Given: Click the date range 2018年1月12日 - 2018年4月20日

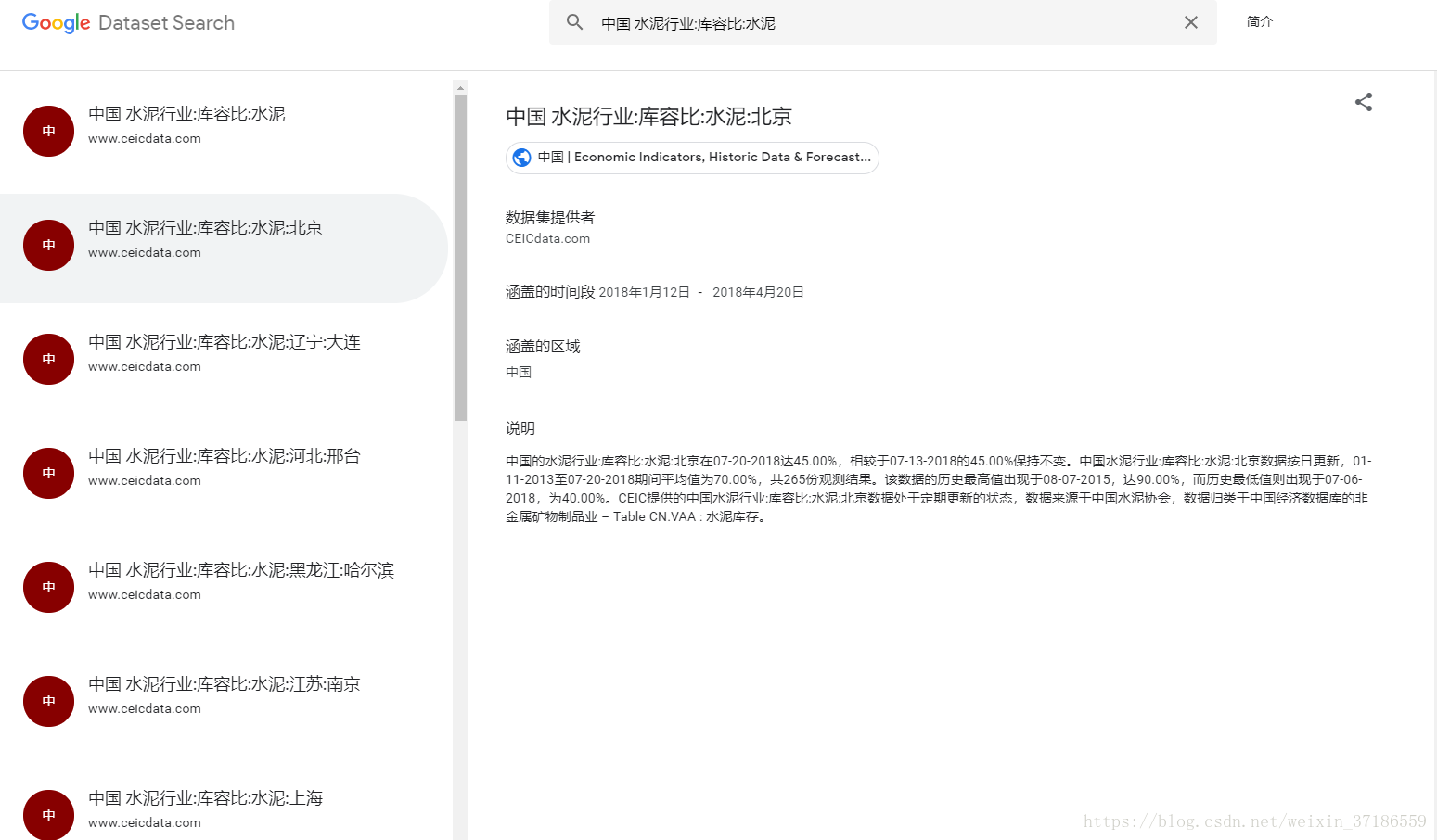Looking at the screenshot, I should [x=701, y=292].
